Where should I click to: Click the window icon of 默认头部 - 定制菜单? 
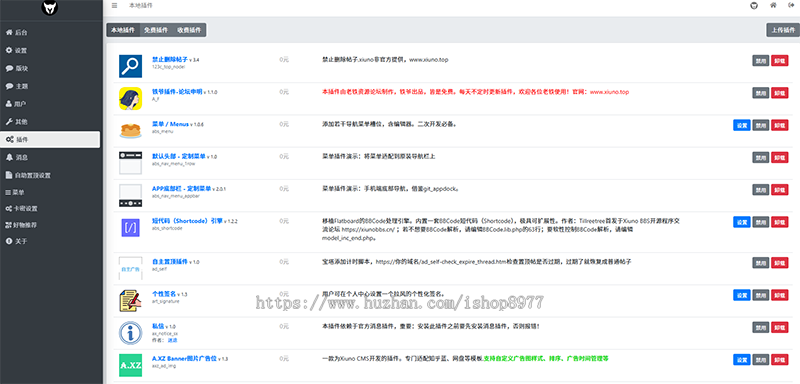131,163
